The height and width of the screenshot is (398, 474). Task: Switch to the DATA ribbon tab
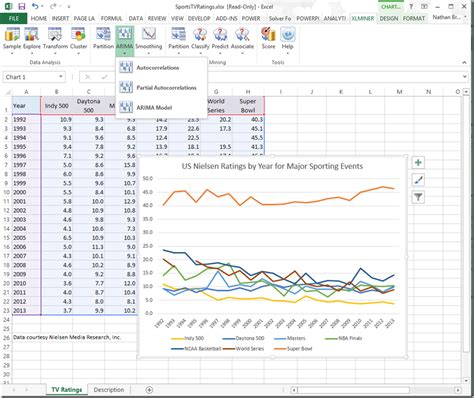[136, 18]
